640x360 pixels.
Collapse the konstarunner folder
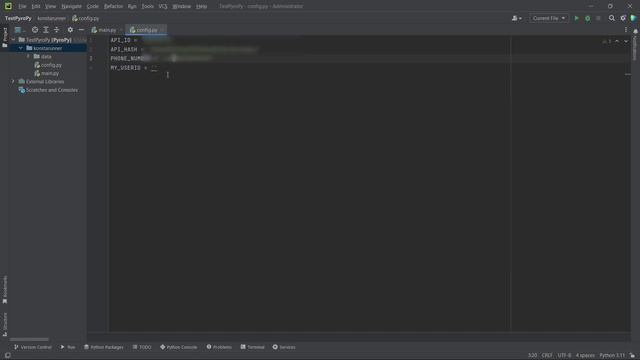[x=21, y=48]
